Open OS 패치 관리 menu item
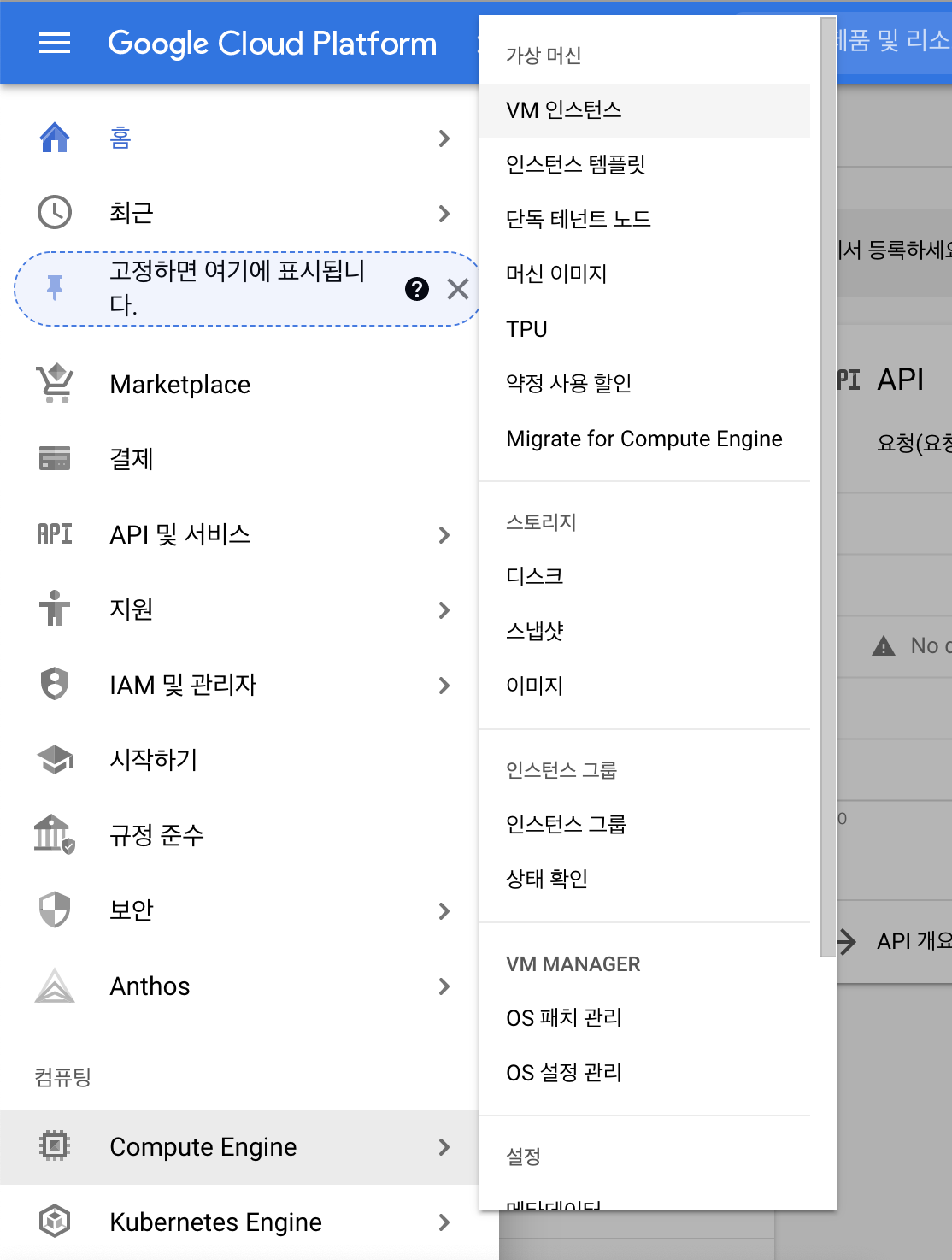This screenshot has width=952, height=1260. [644, 1017]
